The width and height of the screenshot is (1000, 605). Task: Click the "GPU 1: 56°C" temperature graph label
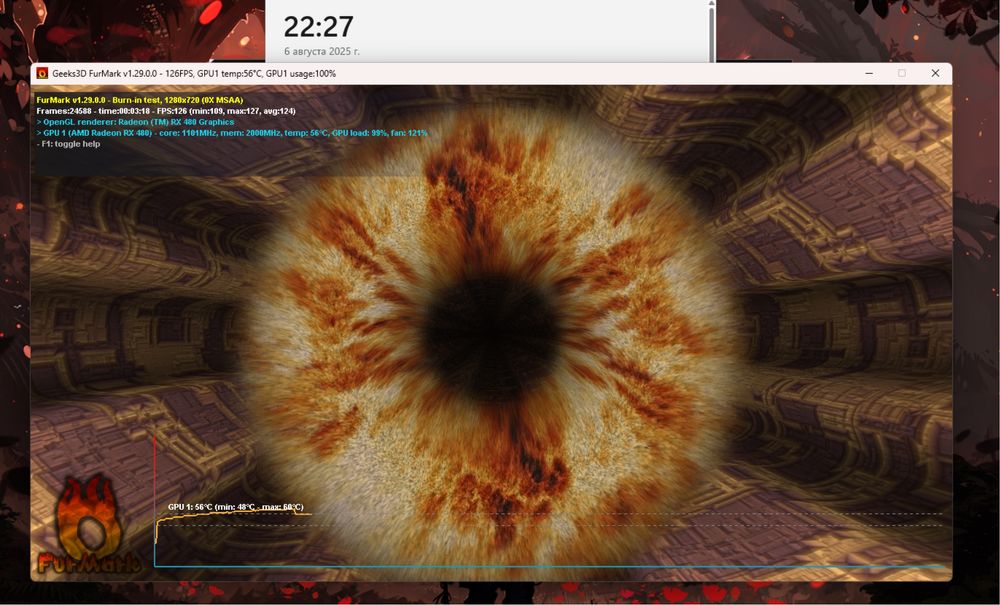click(x=236, y=507)
